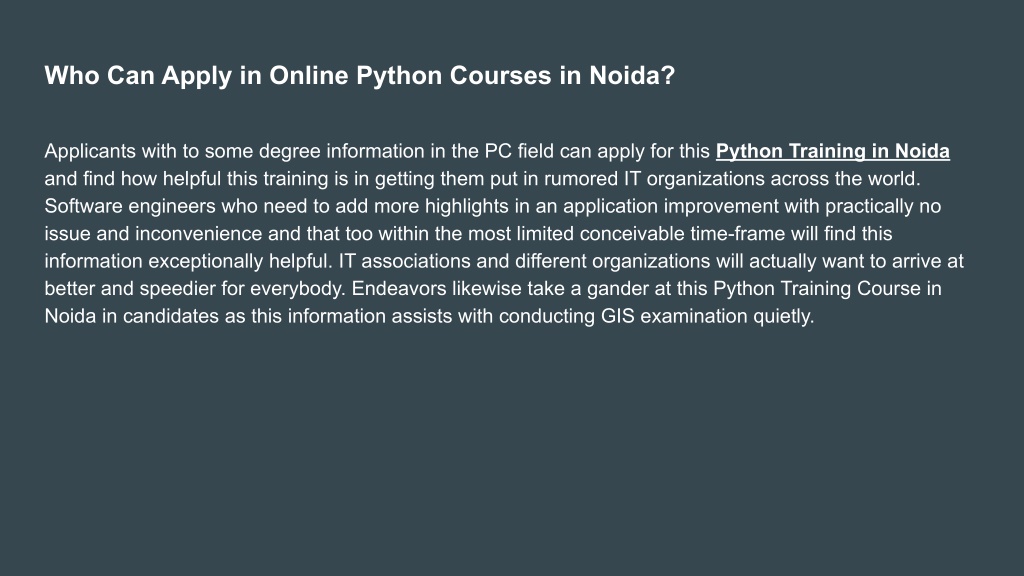Click the word "Noida?" in the heading

click(x=632, y=76)
